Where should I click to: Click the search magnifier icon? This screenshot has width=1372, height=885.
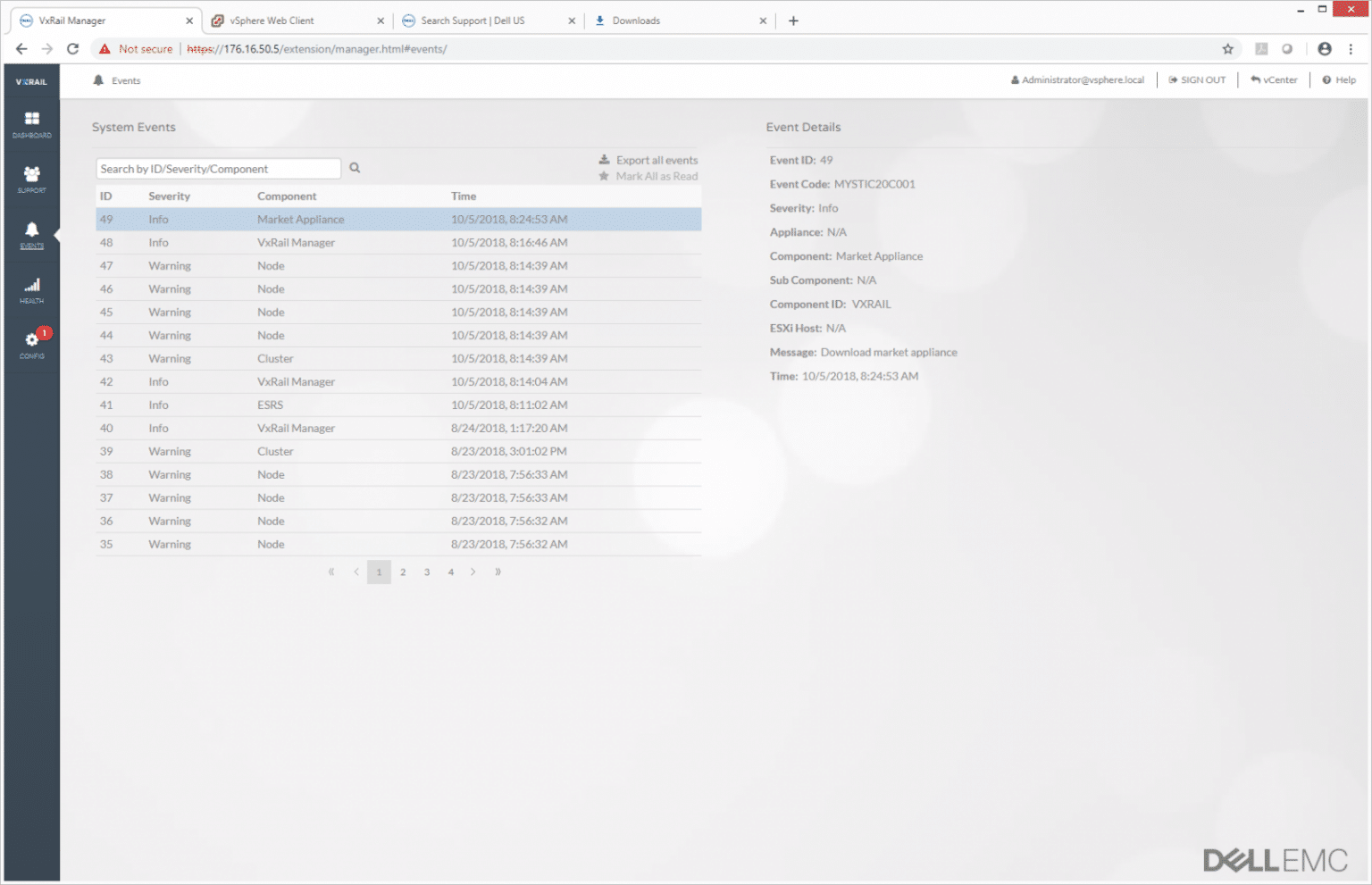click(355, 168)
